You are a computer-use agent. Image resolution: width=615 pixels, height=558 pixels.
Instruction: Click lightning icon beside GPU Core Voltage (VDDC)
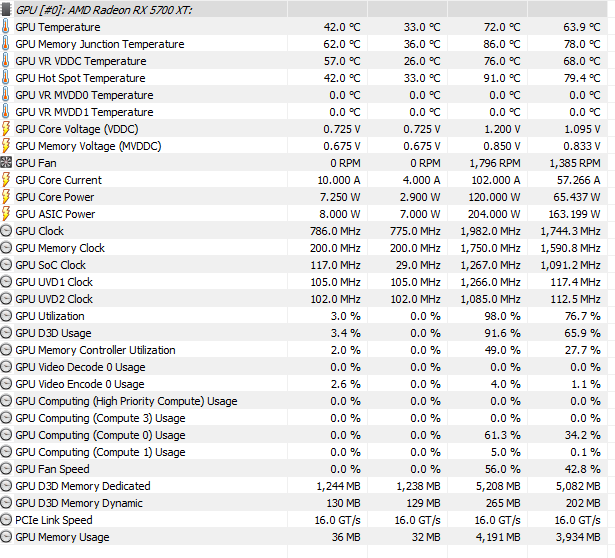[x=6, y=129]
